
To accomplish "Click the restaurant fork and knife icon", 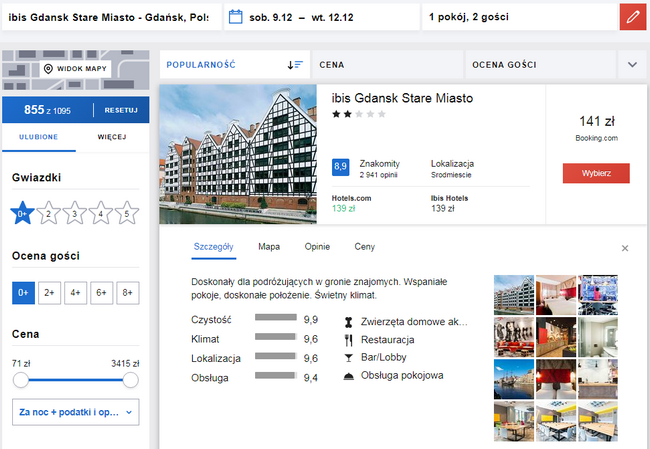I will click(x=349, y=340).
